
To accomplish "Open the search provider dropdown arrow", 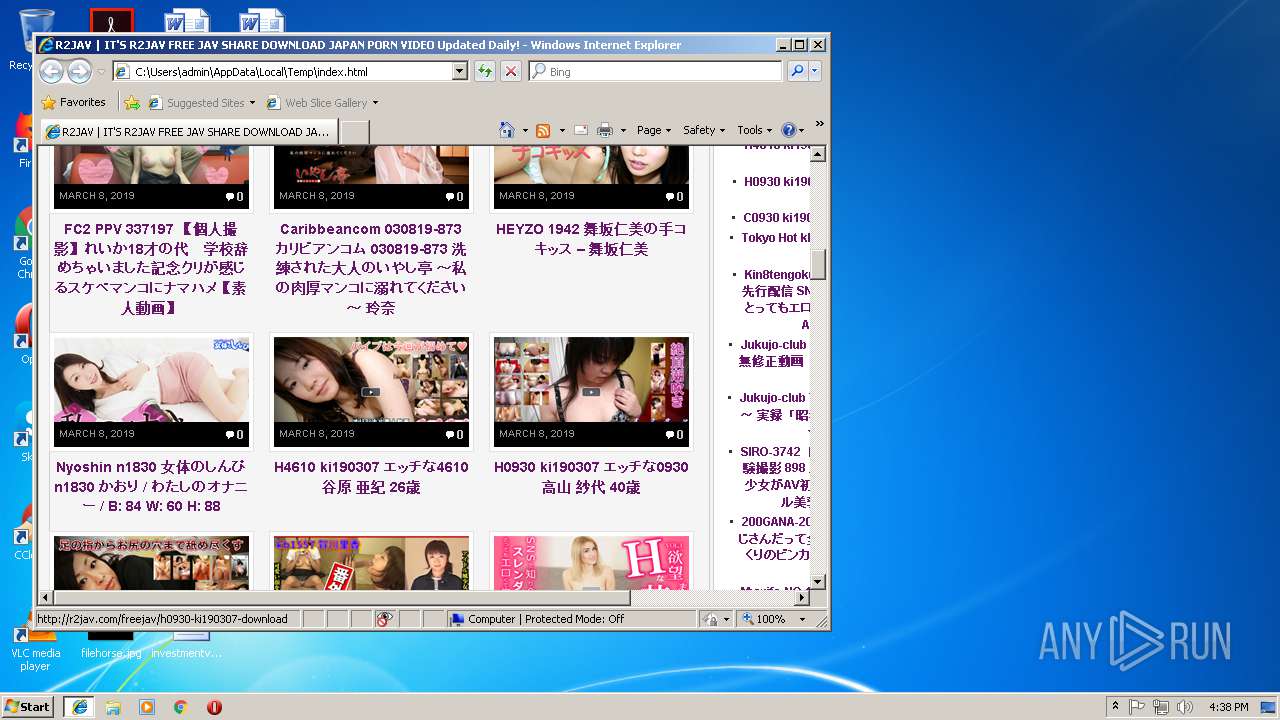I will pyautogui.click(x=815, y=71).
